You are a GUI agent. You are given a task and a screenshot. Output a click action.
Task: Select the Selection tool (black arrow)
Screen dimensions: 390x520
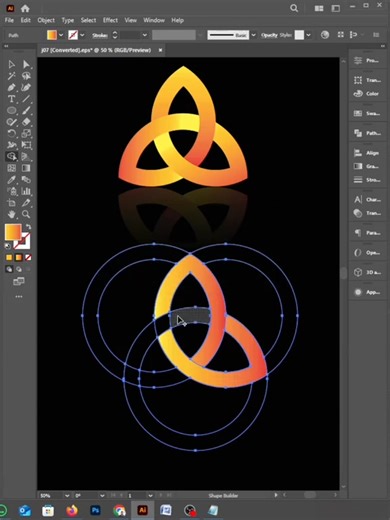[x=12, y=64]
